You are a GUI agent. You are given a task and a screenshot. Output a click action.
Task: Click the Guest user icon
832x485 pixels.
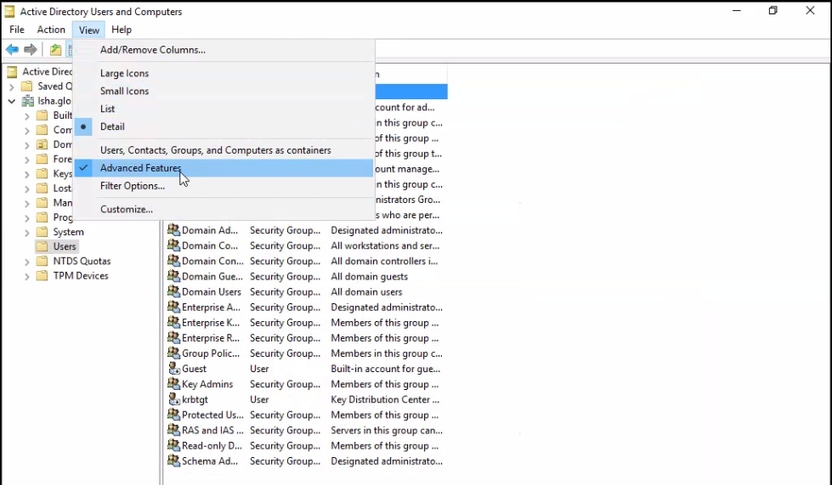(174, 369)
